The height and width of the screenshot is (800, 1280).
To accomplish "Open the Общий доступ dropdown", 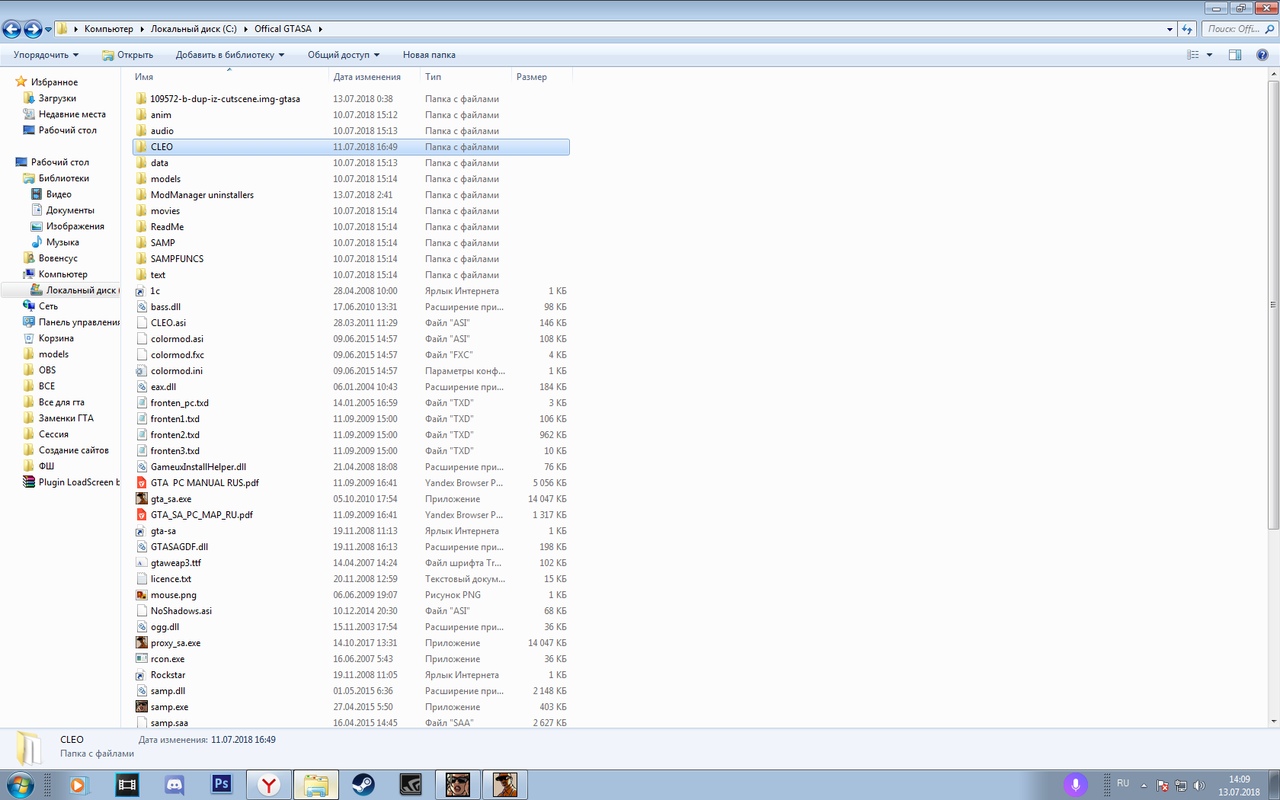I will [x=343, y=55].
